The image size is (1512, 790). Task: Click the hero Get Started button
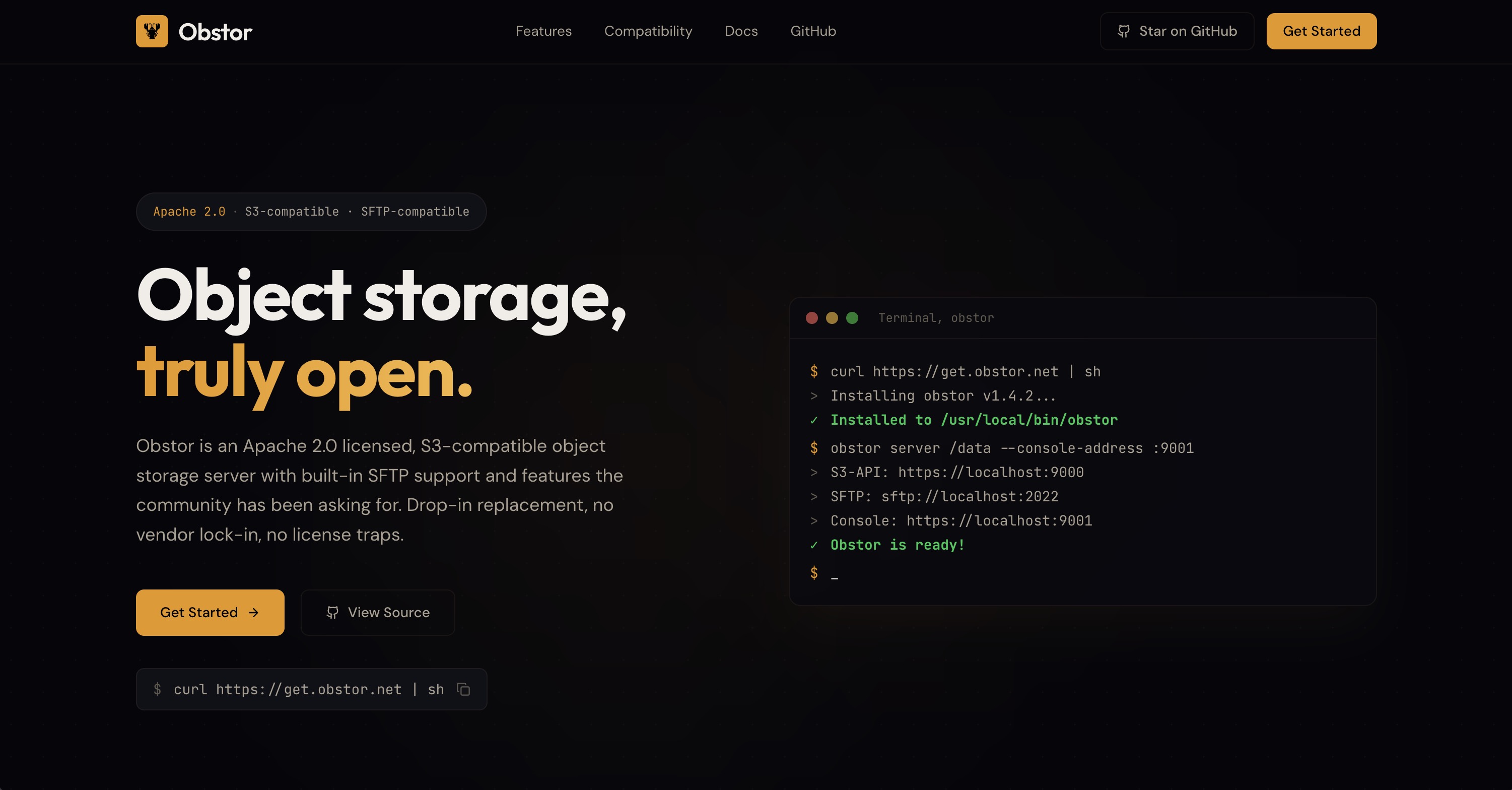[210, 613]
